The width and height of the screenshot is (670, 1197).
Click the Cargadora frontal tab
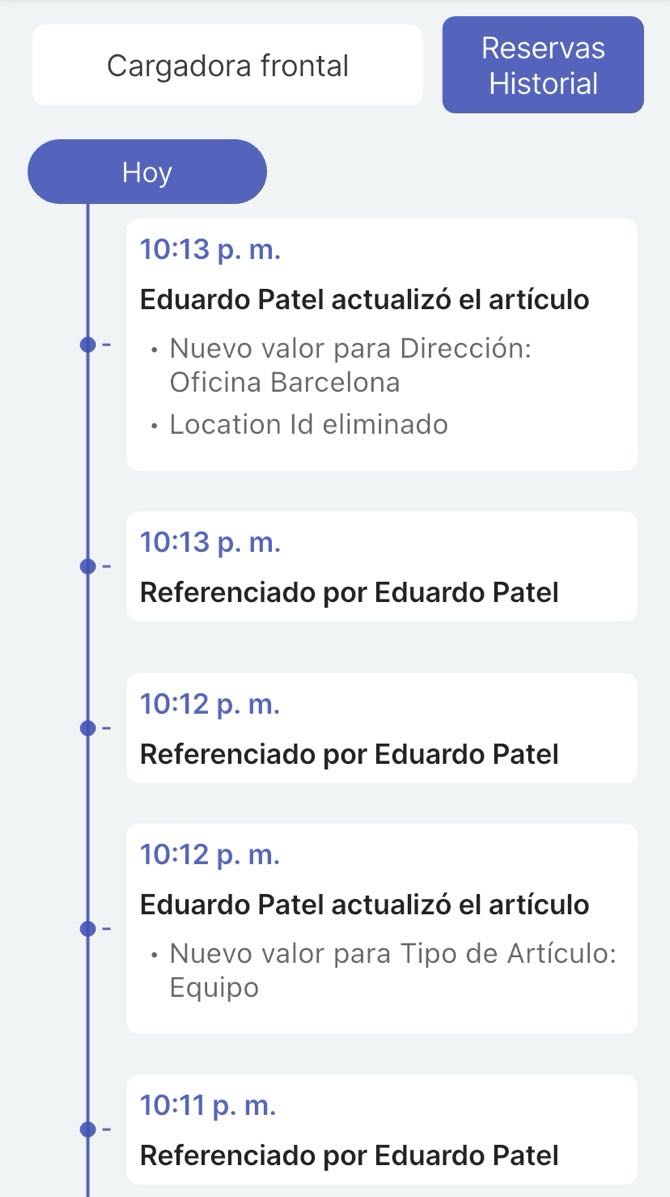point(227,66)
